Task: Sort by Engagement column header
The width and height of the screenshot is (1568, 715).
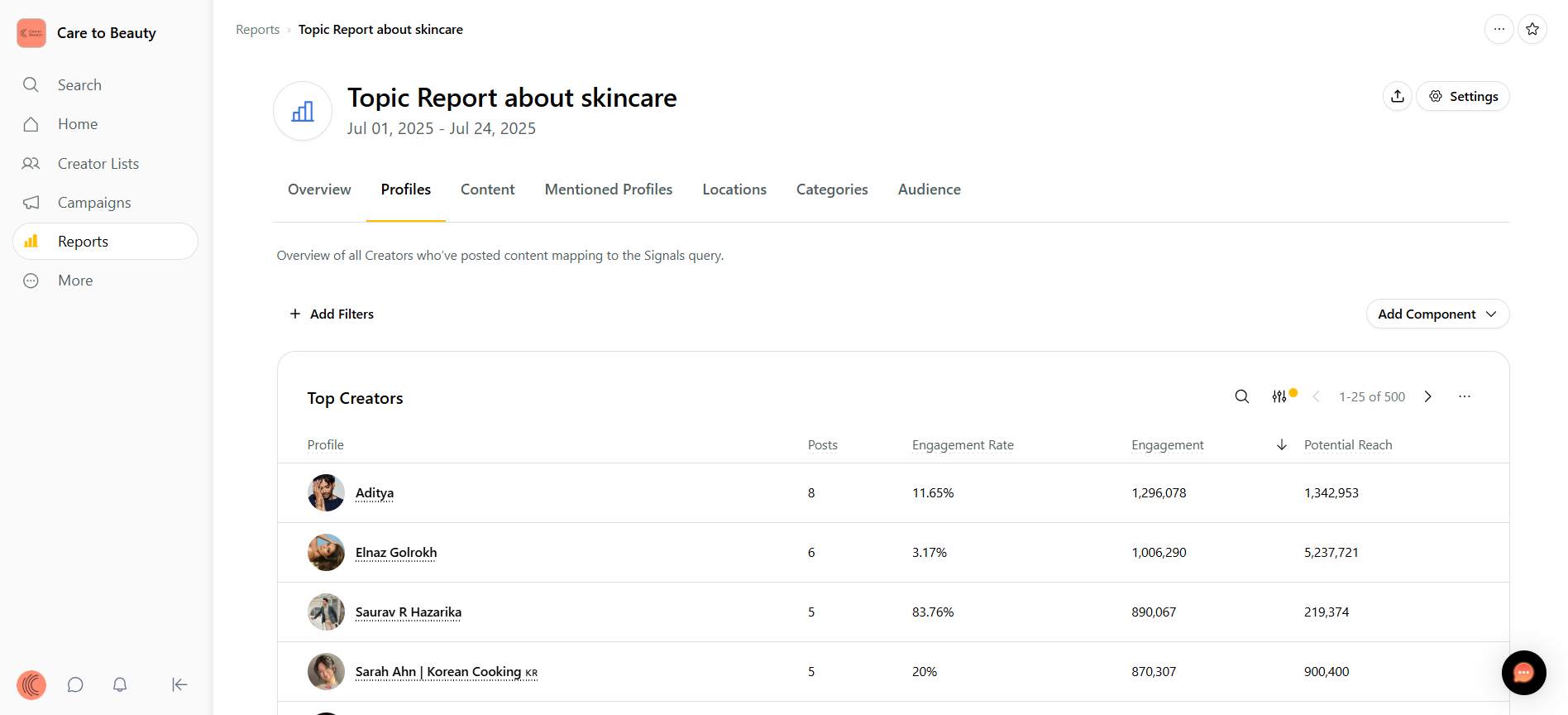Action: click(x=1168, y=445)
